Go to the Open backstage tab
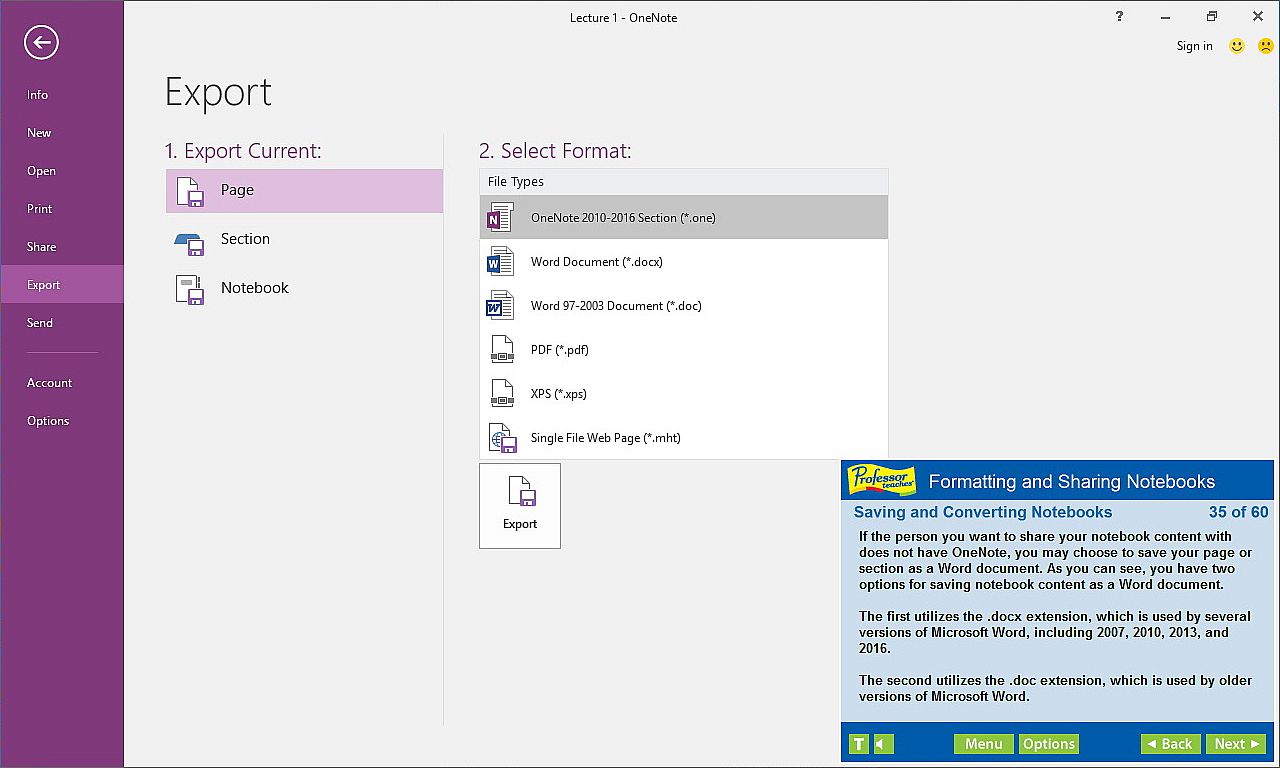The image size is (1280, 768). coord(62,171)
